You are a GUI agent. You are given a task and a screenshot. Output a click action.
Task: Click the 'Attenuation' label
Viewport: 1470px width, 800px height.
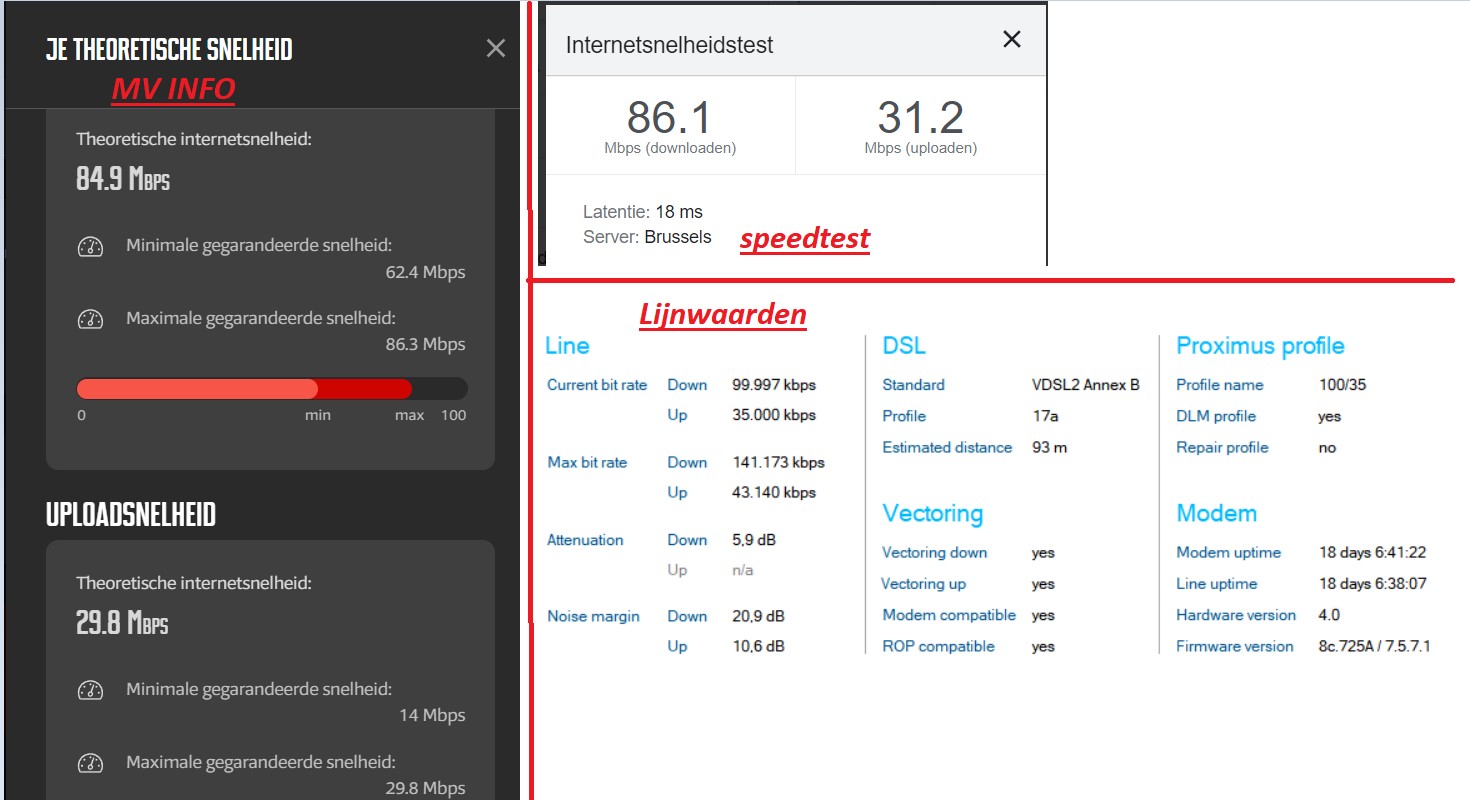pyautogui.click(x=585, y=540)
